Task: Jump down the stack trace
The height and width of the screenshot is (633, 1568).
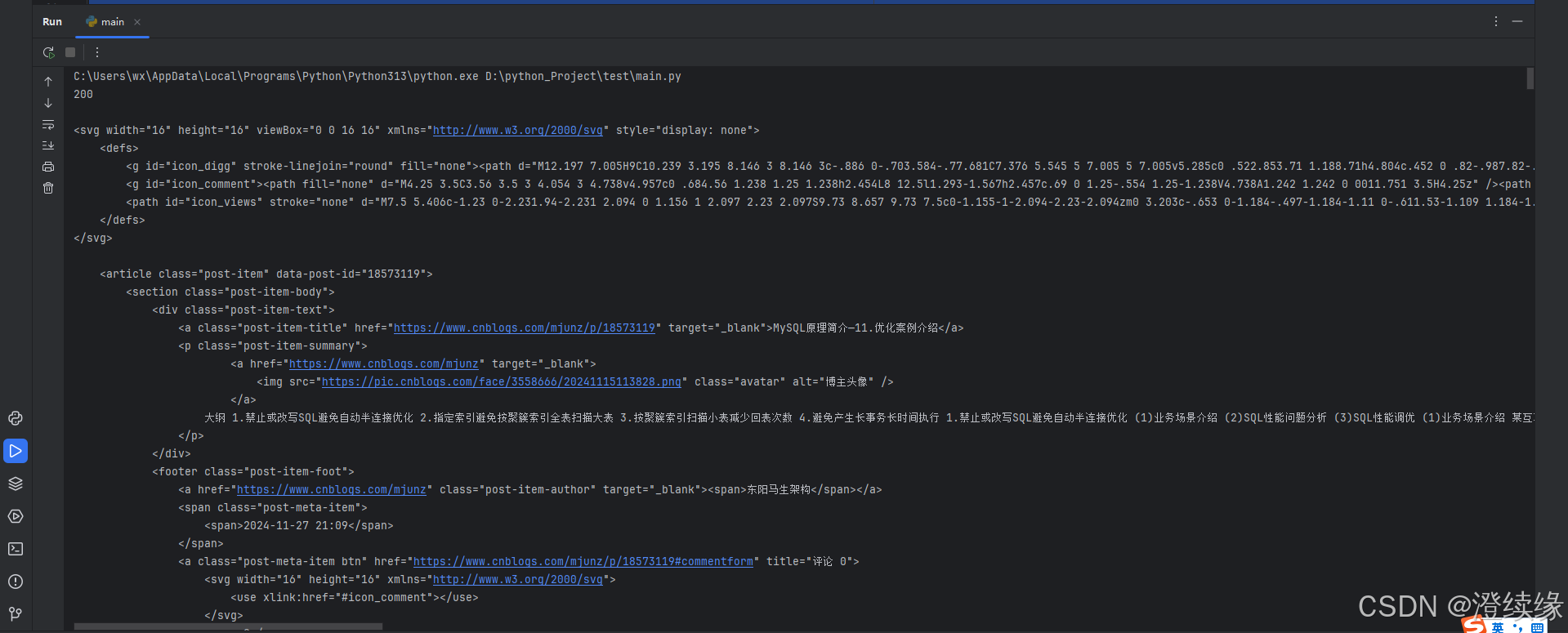Action: point(48,103)
